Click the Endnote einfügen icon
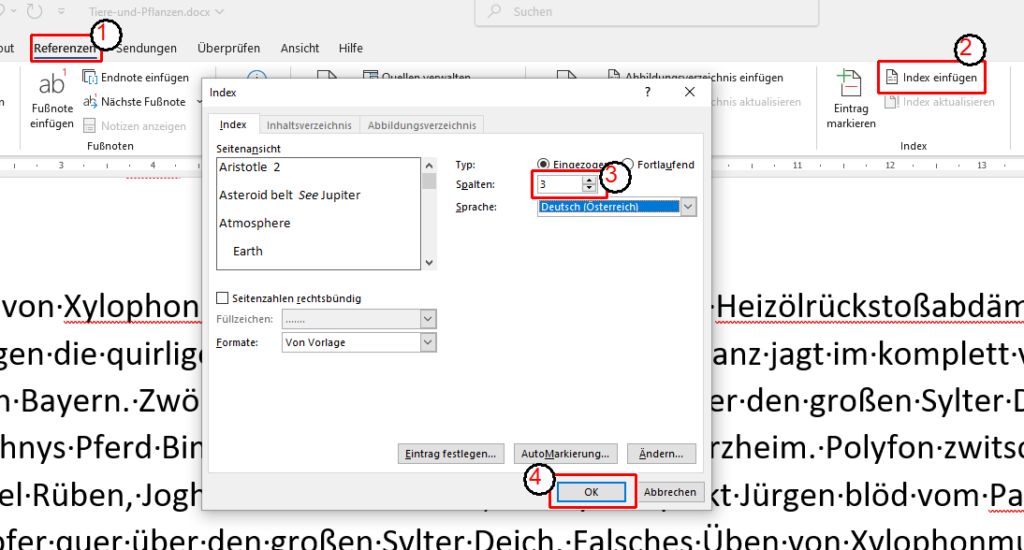 click(90, 77)
